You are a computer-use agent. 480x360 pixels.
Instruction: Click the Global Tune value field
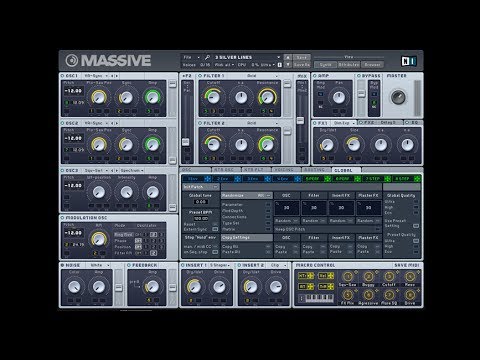point(201,202)
